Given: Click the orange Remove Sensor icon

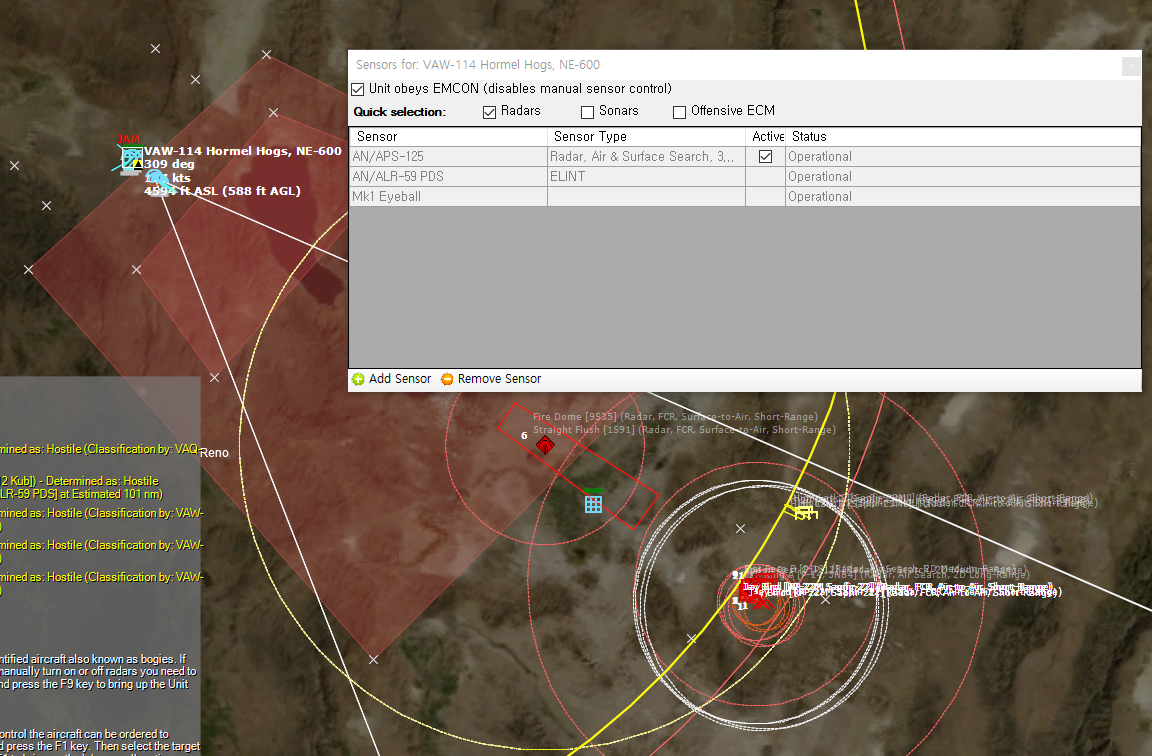Looking at the screenshot, I should pyautogui.click(x=447, y=379).
